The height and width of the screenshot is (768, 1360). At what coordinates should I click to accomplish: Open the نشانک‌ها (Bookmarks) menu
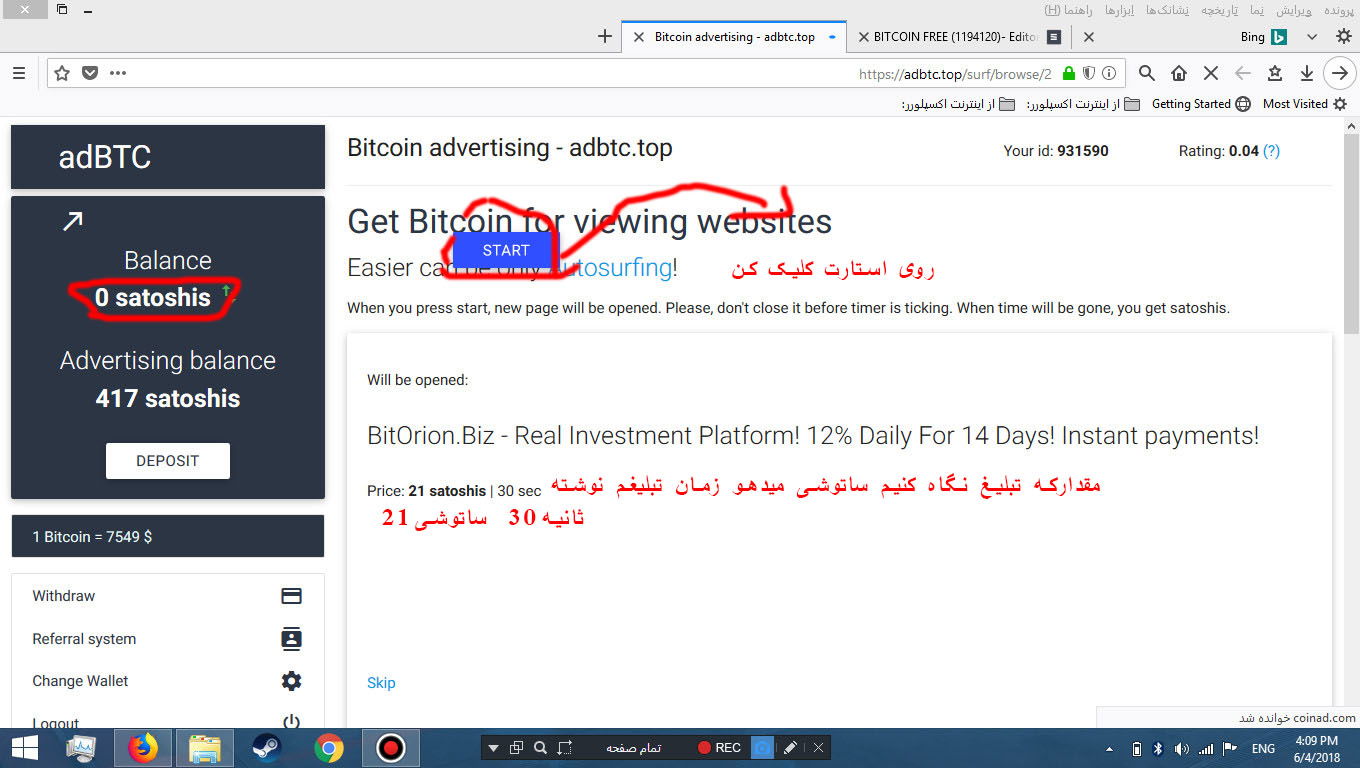1167,10
